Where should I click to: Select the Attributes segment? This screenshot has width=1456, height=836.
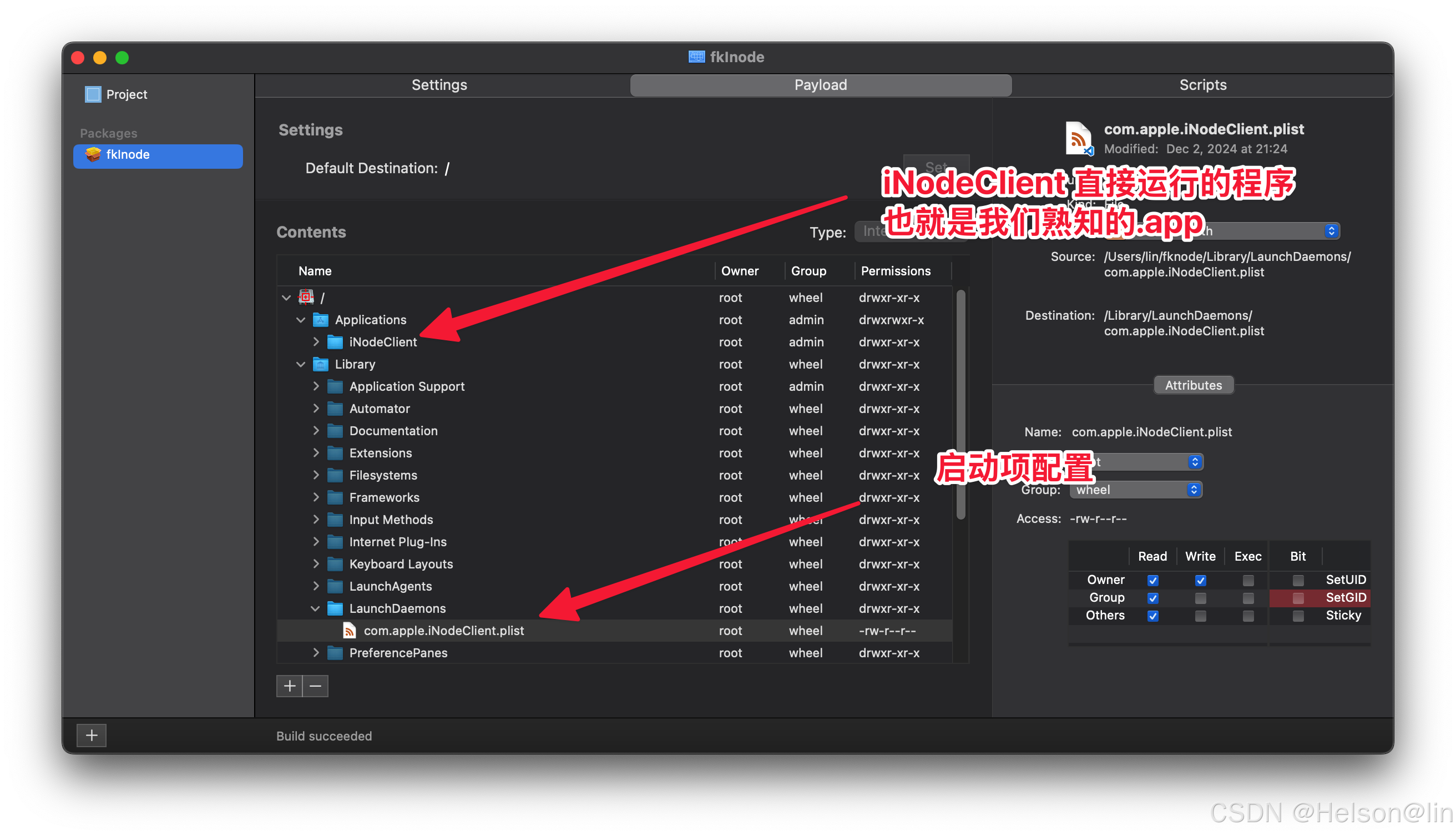pyautogui.click(x=1193, y=385)
